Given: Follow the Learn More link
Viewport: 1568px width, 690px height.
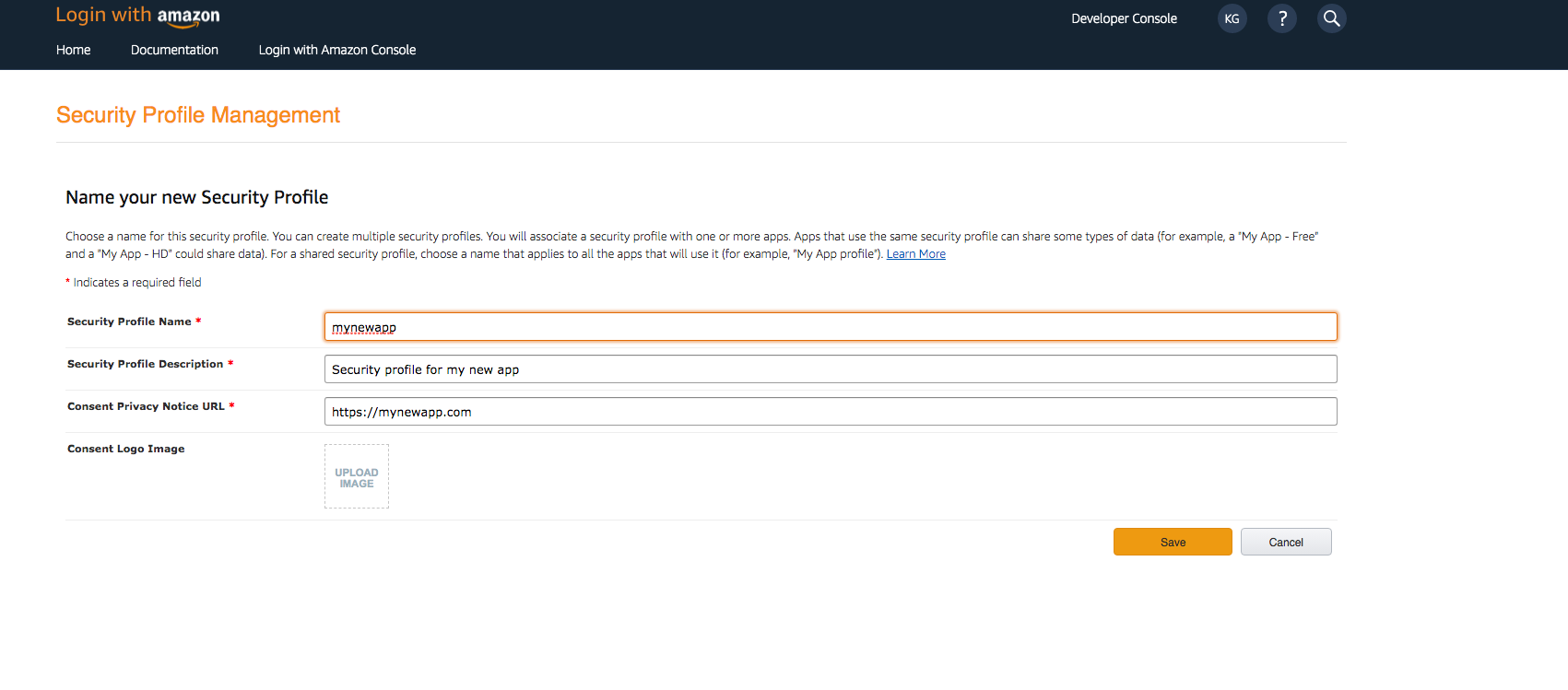Looking at the screenshot, I should [915, 254].
